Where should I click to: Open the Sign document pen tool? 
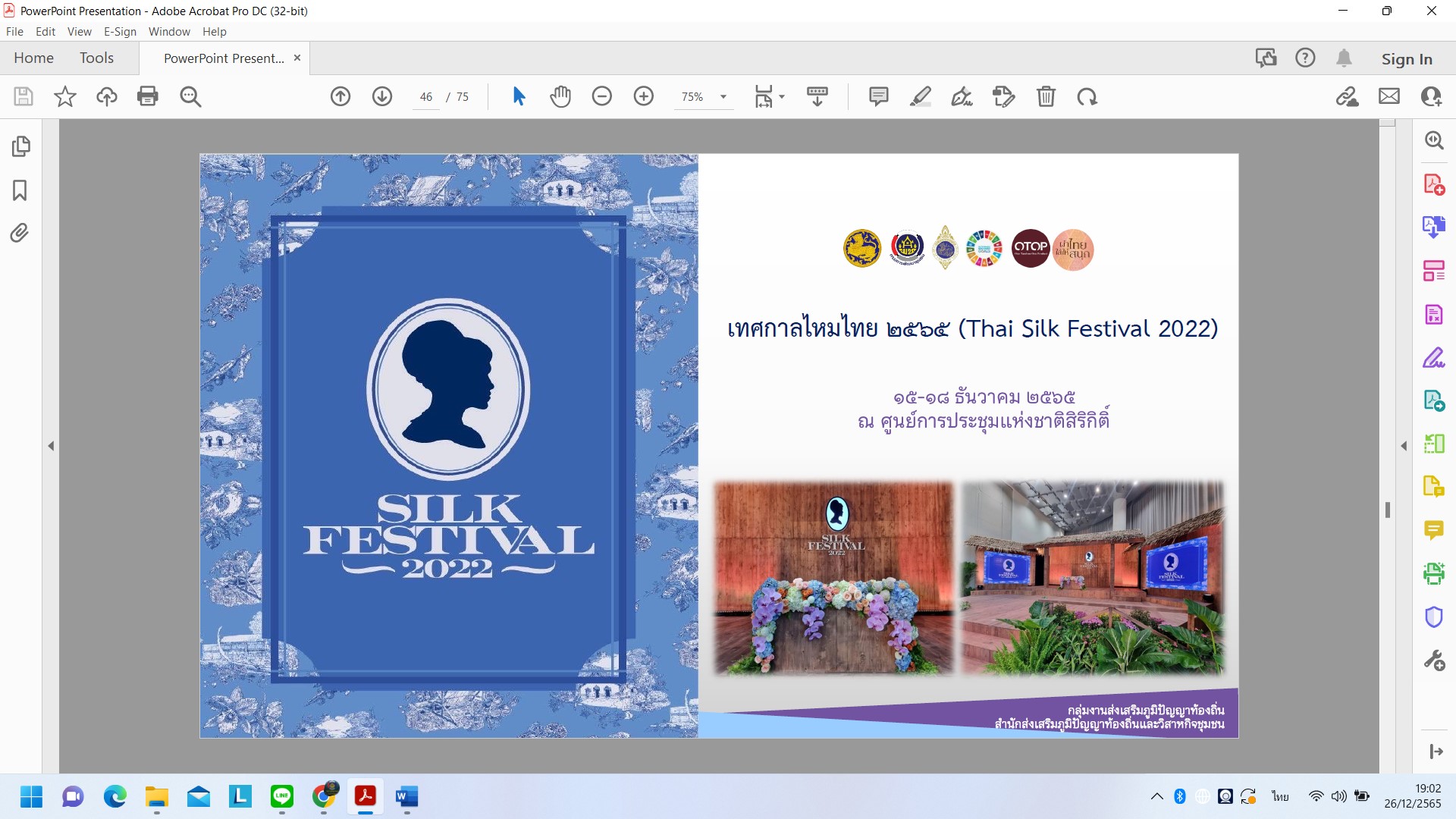[x=962, y=96]
